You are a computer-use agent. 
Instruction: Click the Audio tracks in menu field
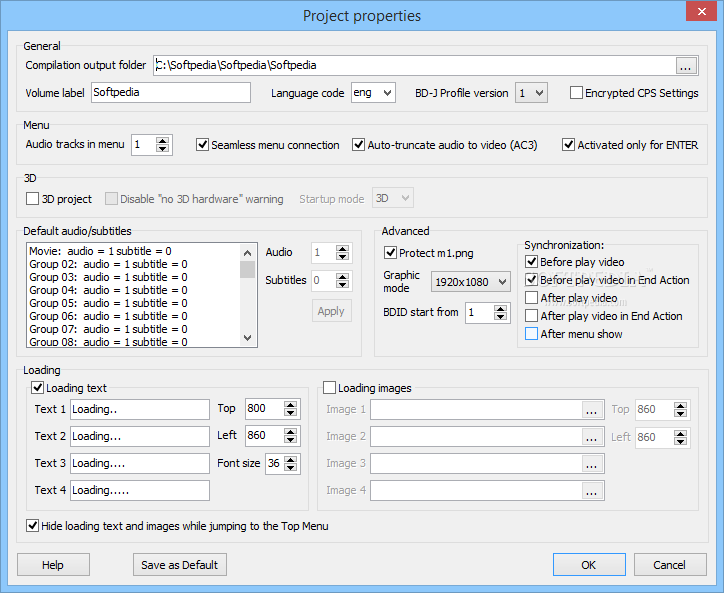144,145
